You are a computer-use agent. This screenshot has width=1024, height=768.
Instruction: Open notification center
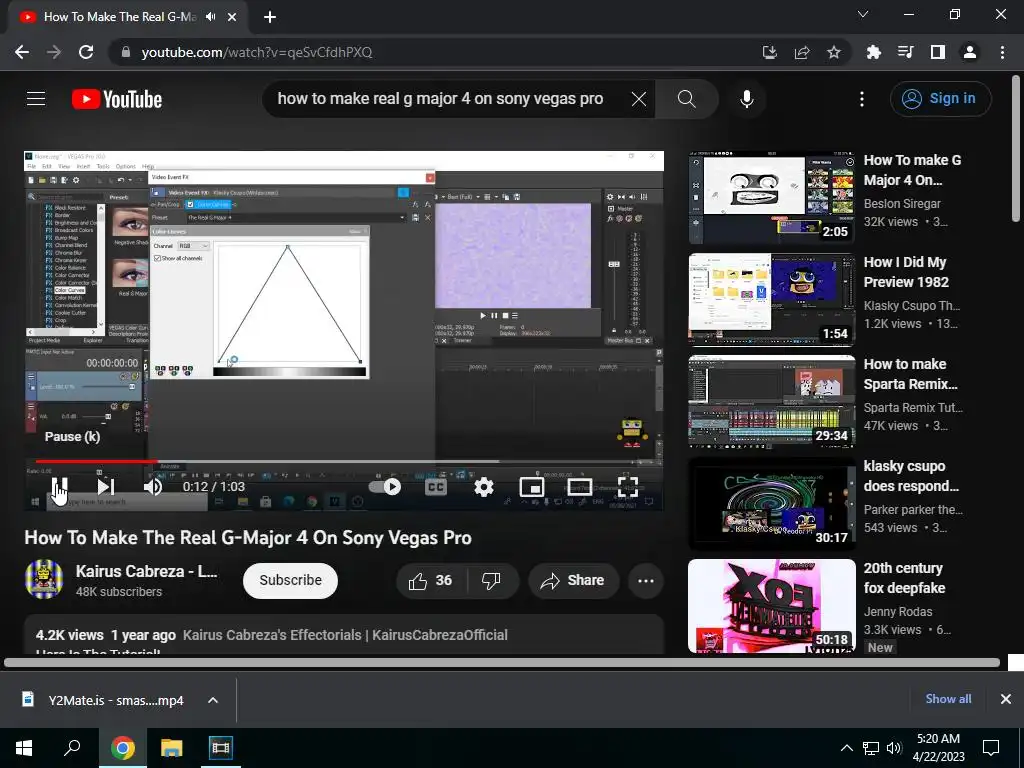991,748
